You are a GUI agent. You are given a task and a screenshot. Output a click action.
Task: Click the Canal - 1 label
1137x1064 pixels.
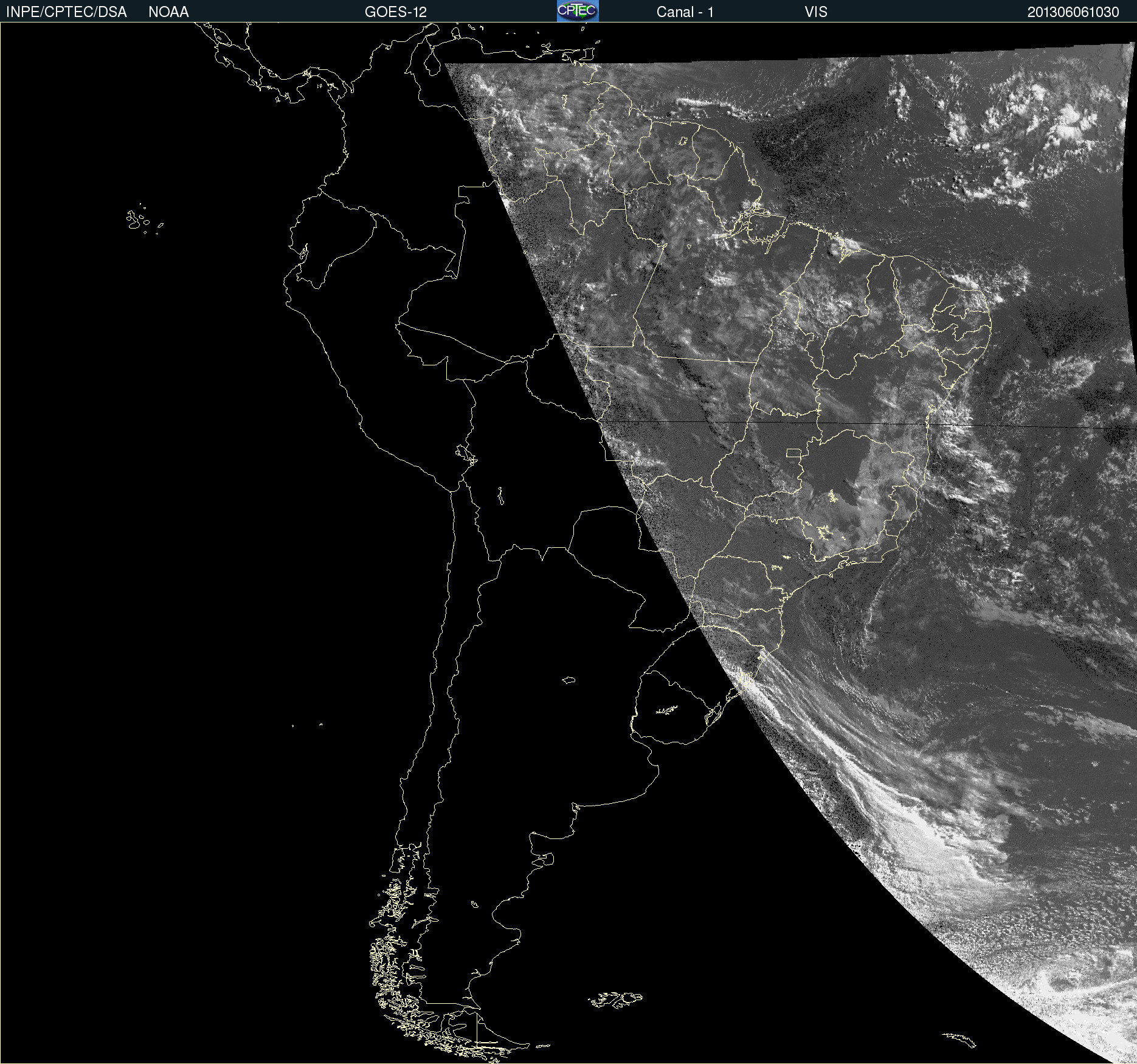click(x=685, y=12)
